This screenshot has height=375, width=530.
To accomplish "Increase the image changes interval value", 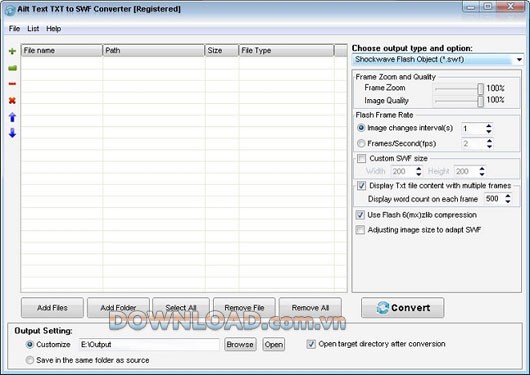I will pyautogui.click(x=489, y=125).
